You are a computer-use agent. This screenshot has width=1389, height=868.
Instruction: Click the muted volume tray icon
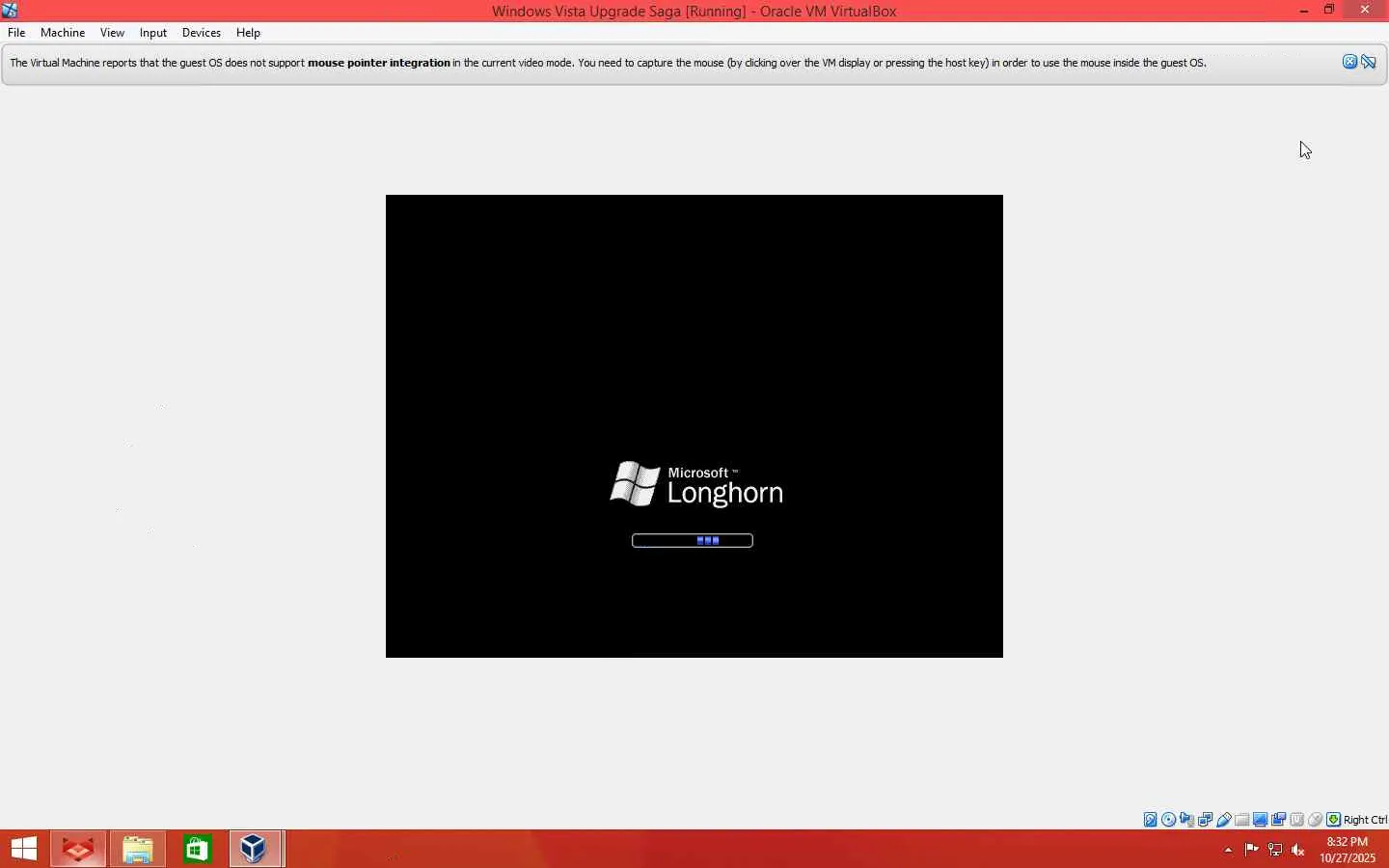click(1298, 850)
